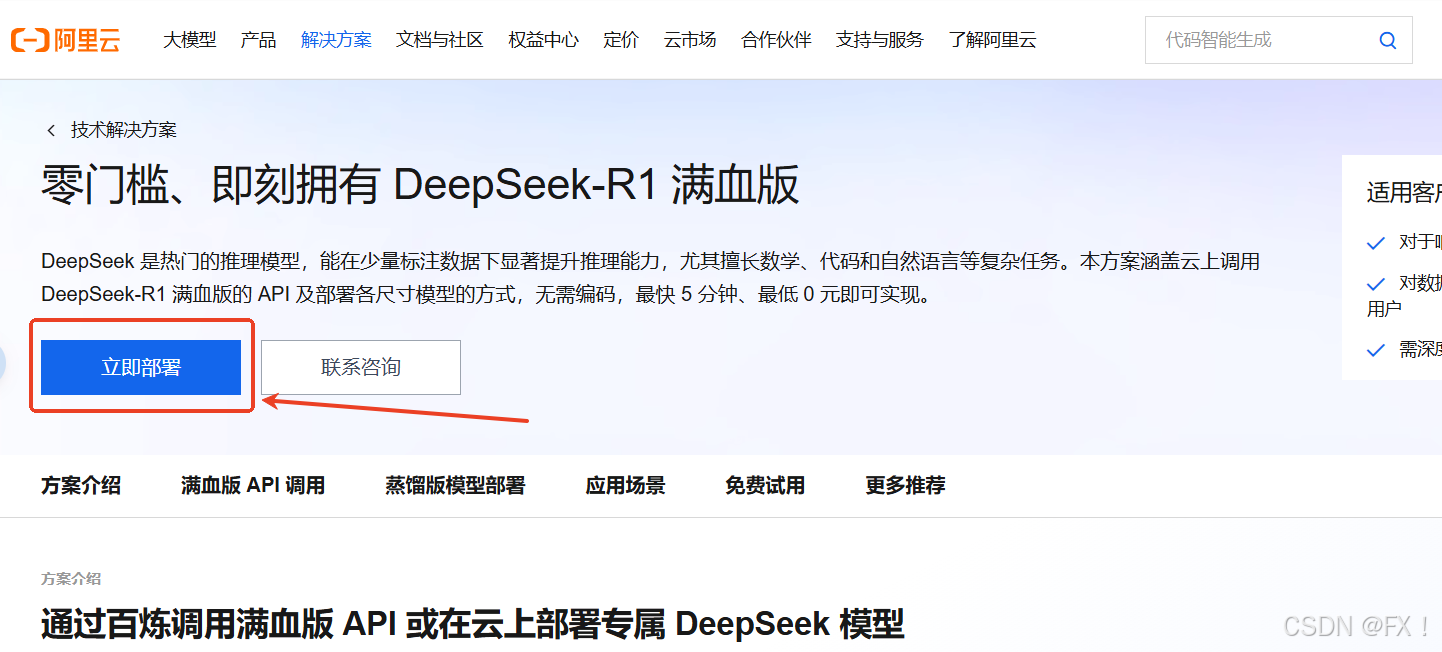Click the heading 零门槛、即刻拥有 DeepSeek-R1 满血版
Viewport: 1442px width, 652px height.
click(x=420, y=186)
